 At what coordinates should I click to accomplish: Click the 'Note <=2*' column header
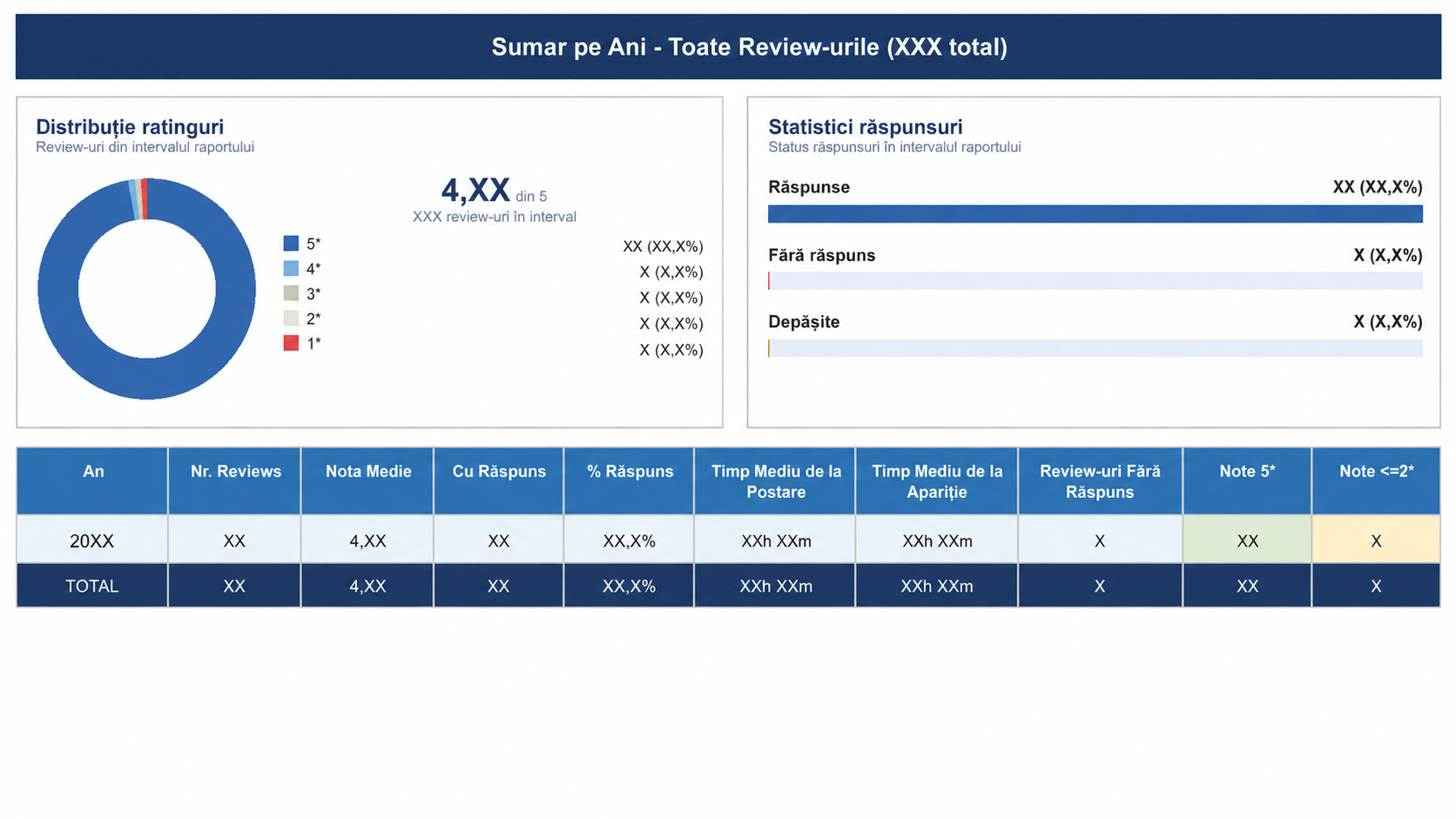click(x=1376, y=480)
